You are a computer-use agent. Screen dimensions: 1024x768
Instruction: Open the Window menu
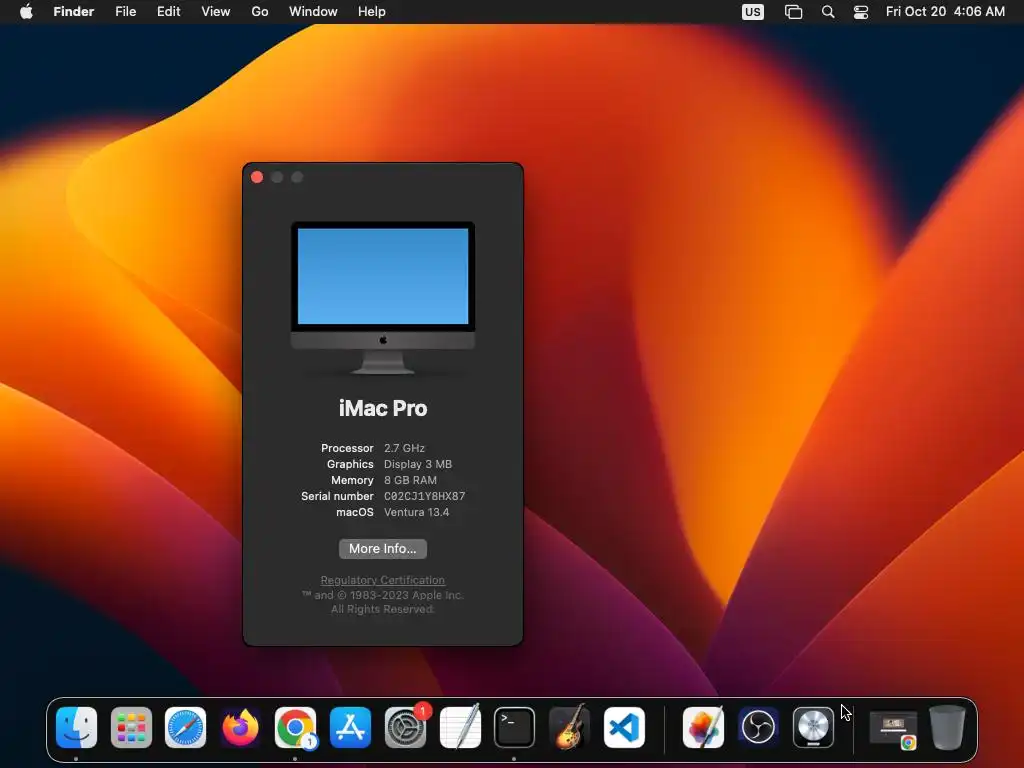click(313, 11)
